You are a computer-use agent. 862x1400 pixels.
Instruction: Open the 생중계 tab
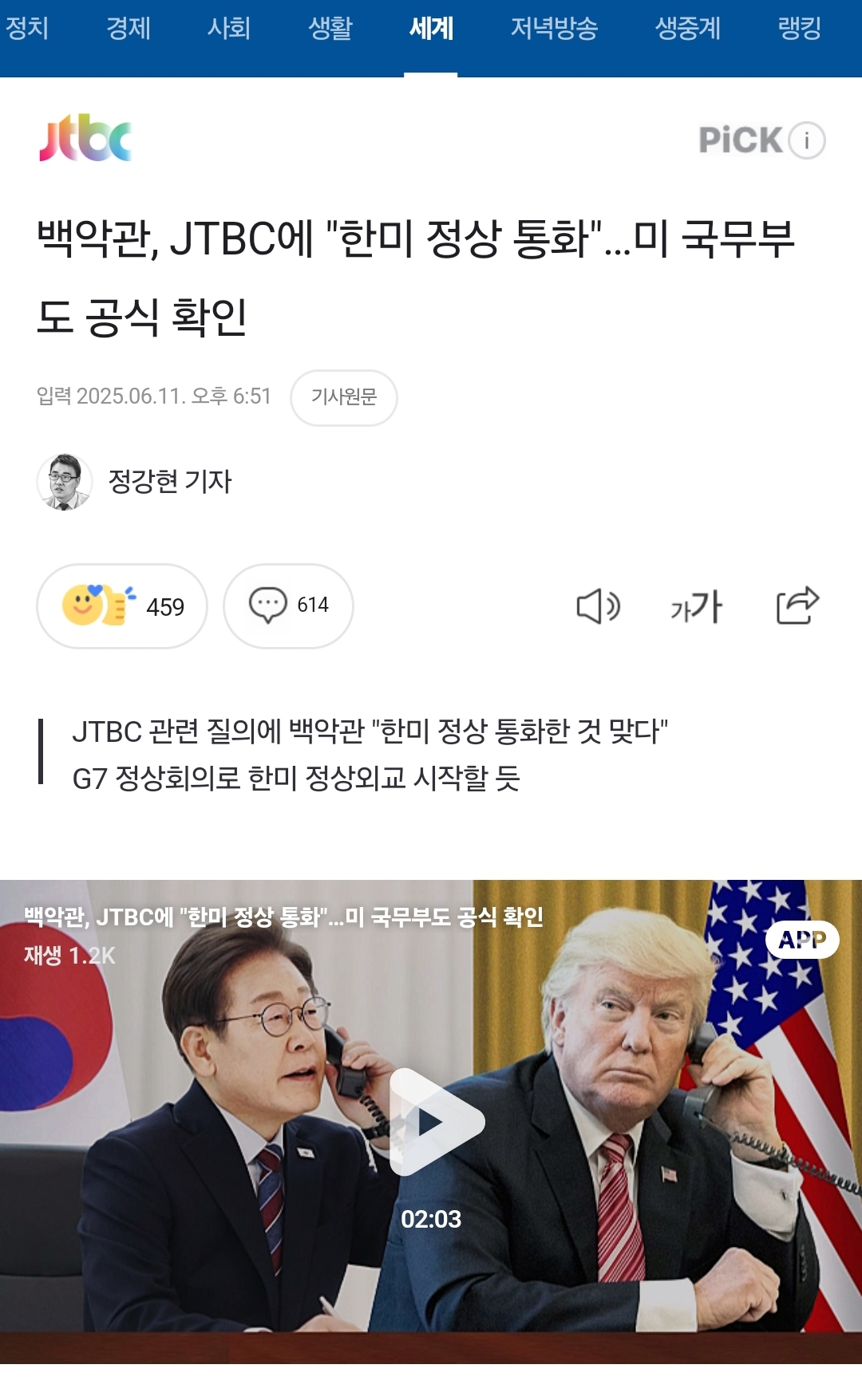(x=687, y=29)
